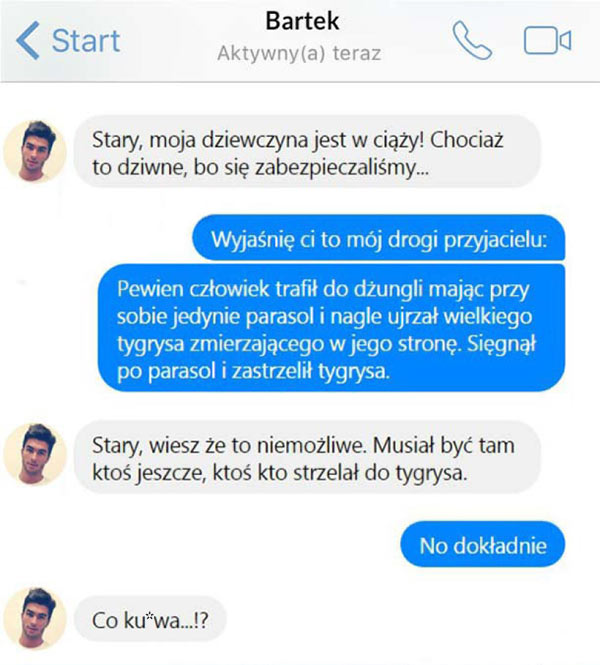Screen dimensions: 600x665
Task: Select the 'moja dziewczyna jest w ciąży' message
Action: [307, 151]
